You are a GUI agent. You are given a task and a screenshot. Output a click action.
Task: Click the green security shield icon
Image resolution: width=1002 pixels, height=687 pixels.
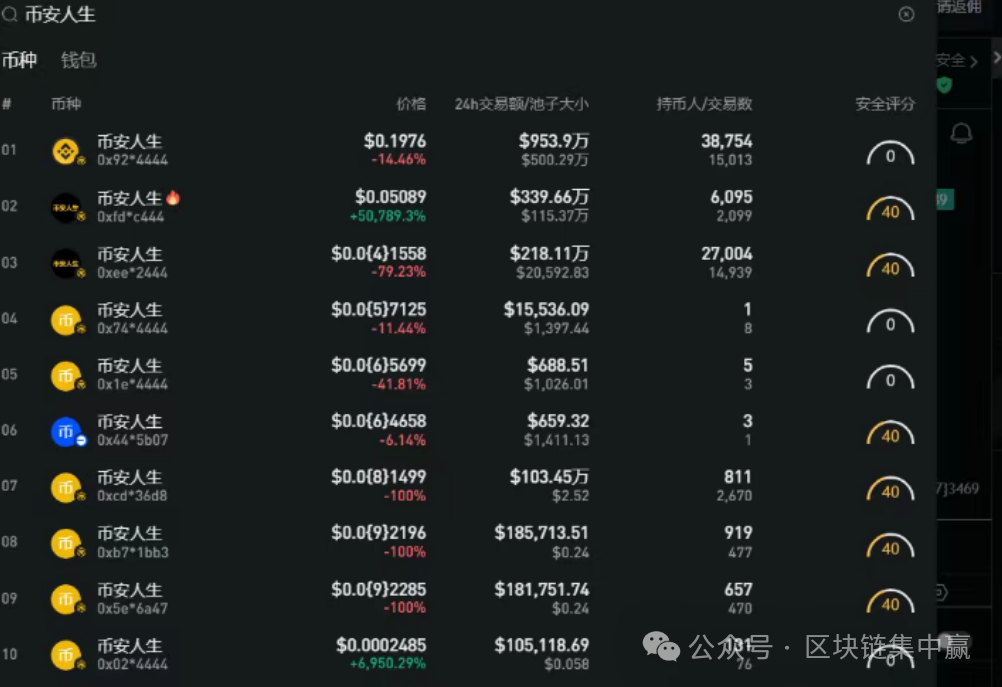944,86
